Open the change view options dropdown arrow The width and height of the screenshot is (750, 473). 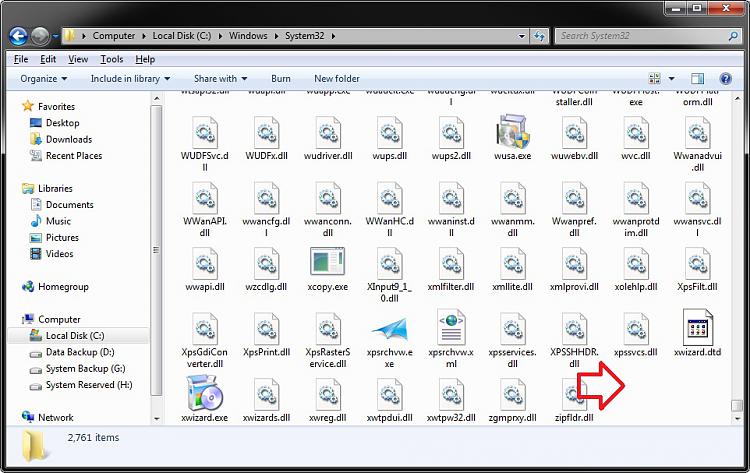pyautogui.click(x=671, y=78)
